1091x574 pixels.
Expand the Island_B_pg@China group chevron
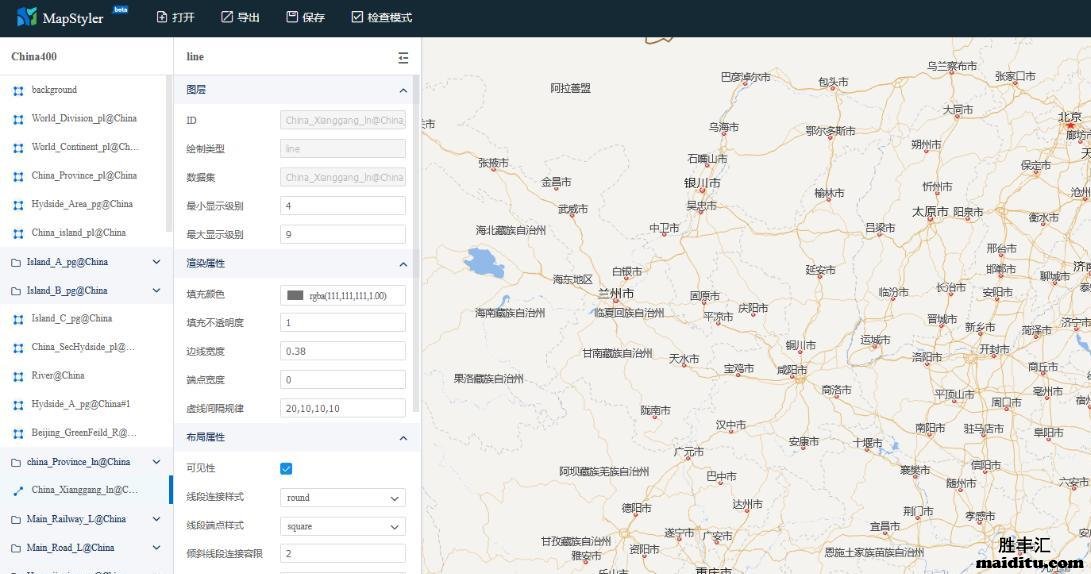(157, 290)
